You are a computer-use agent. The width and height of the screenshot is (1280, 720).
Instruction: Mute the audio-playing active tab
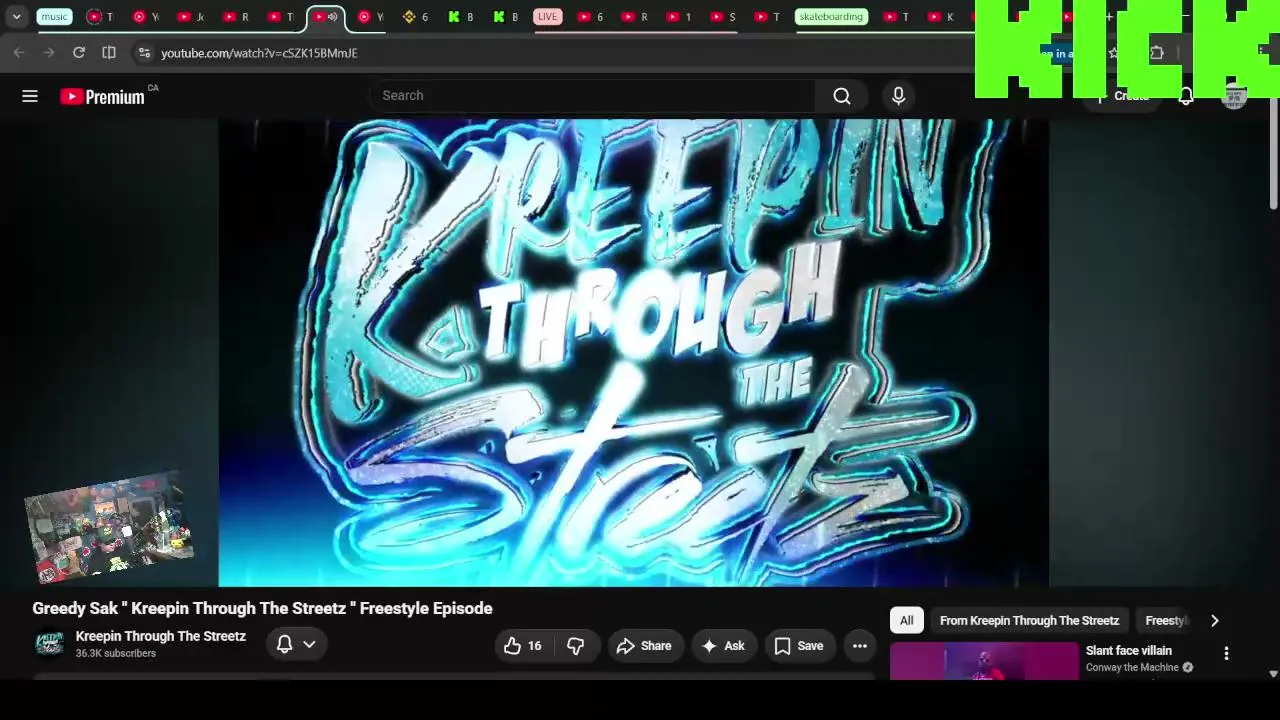333,17
